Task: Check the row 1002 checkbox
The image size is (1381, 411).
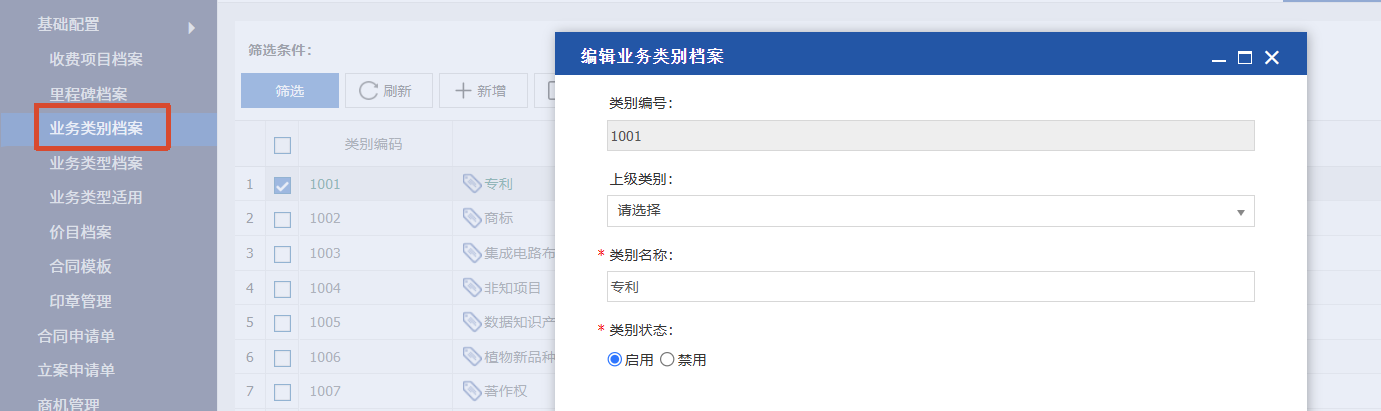Action: click(x=282, y=219)
